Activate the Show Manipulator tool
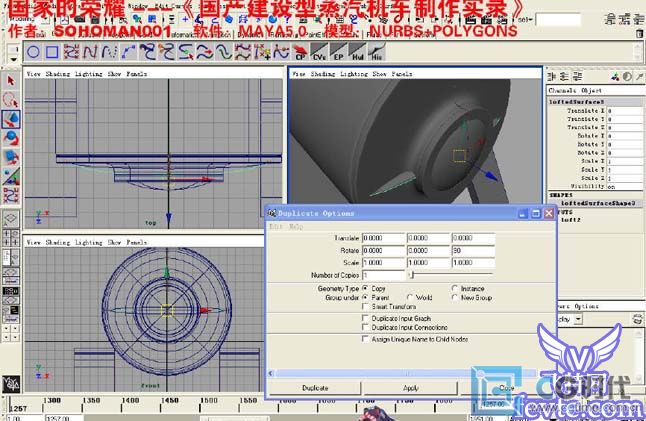The height and width of the screenshot is (421, 646). 11,176
